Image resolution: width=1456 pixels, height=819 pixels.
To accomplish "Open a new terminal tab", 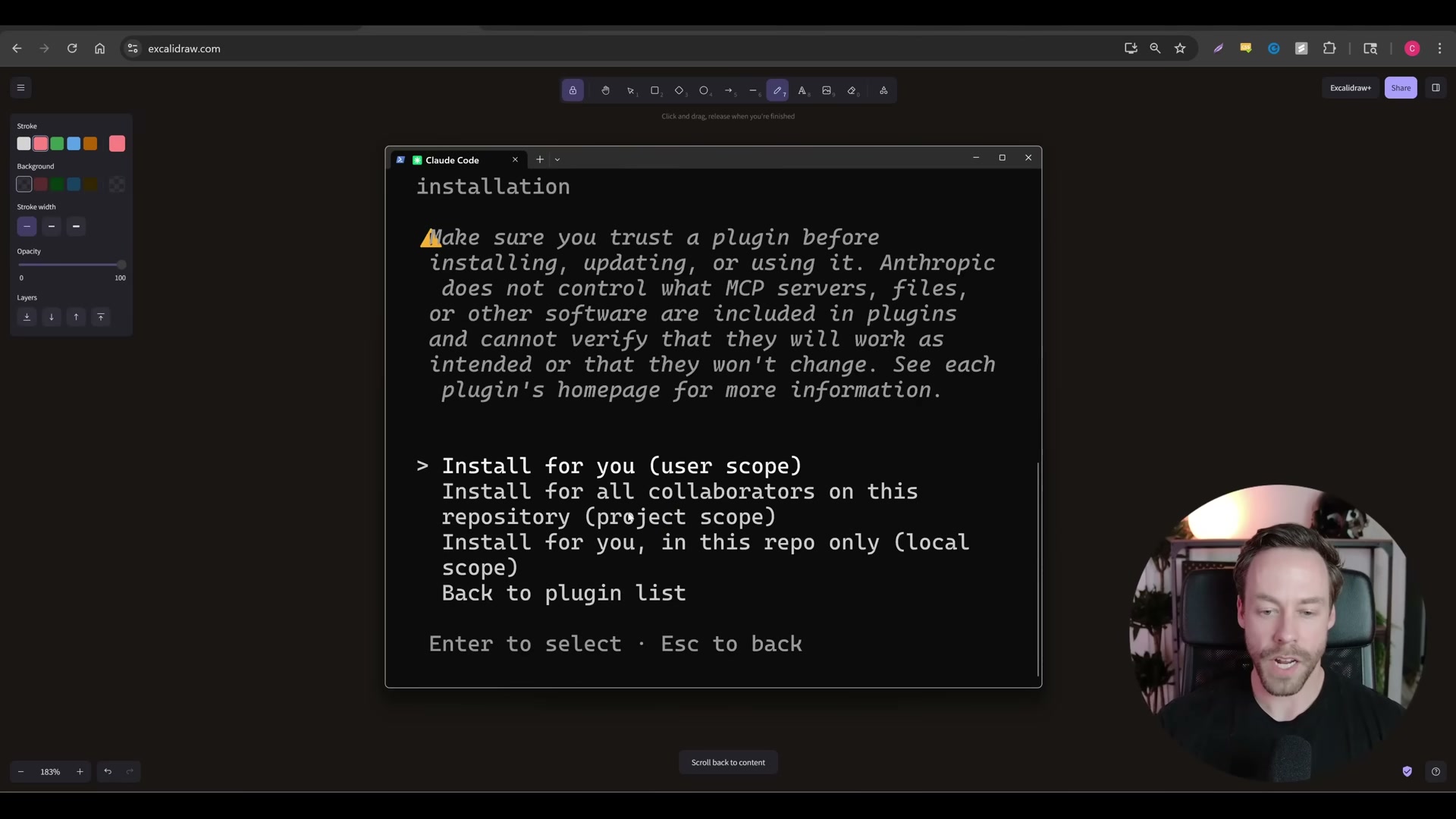I will pos(540,160).
